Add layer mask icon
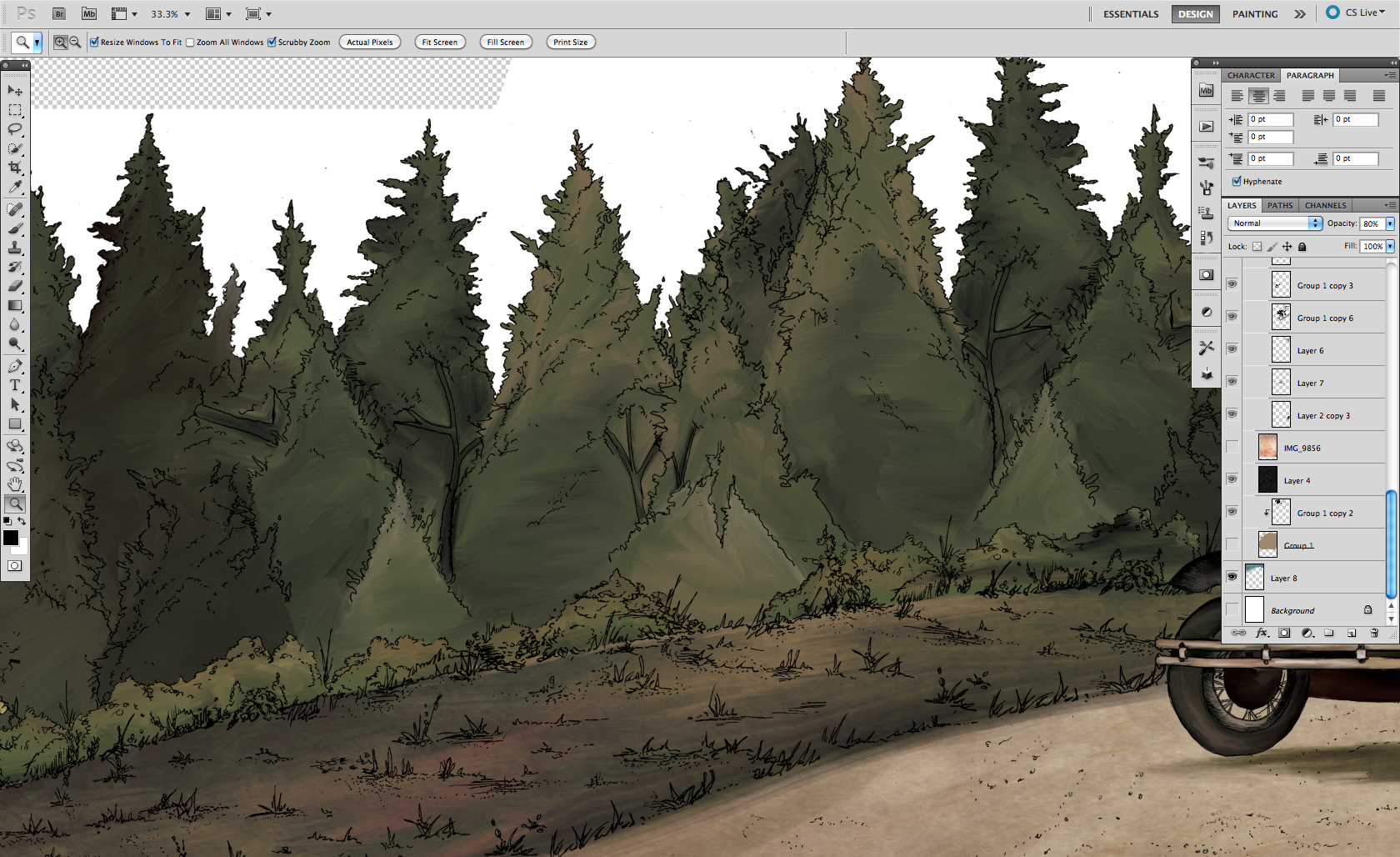 (1284, 634)
